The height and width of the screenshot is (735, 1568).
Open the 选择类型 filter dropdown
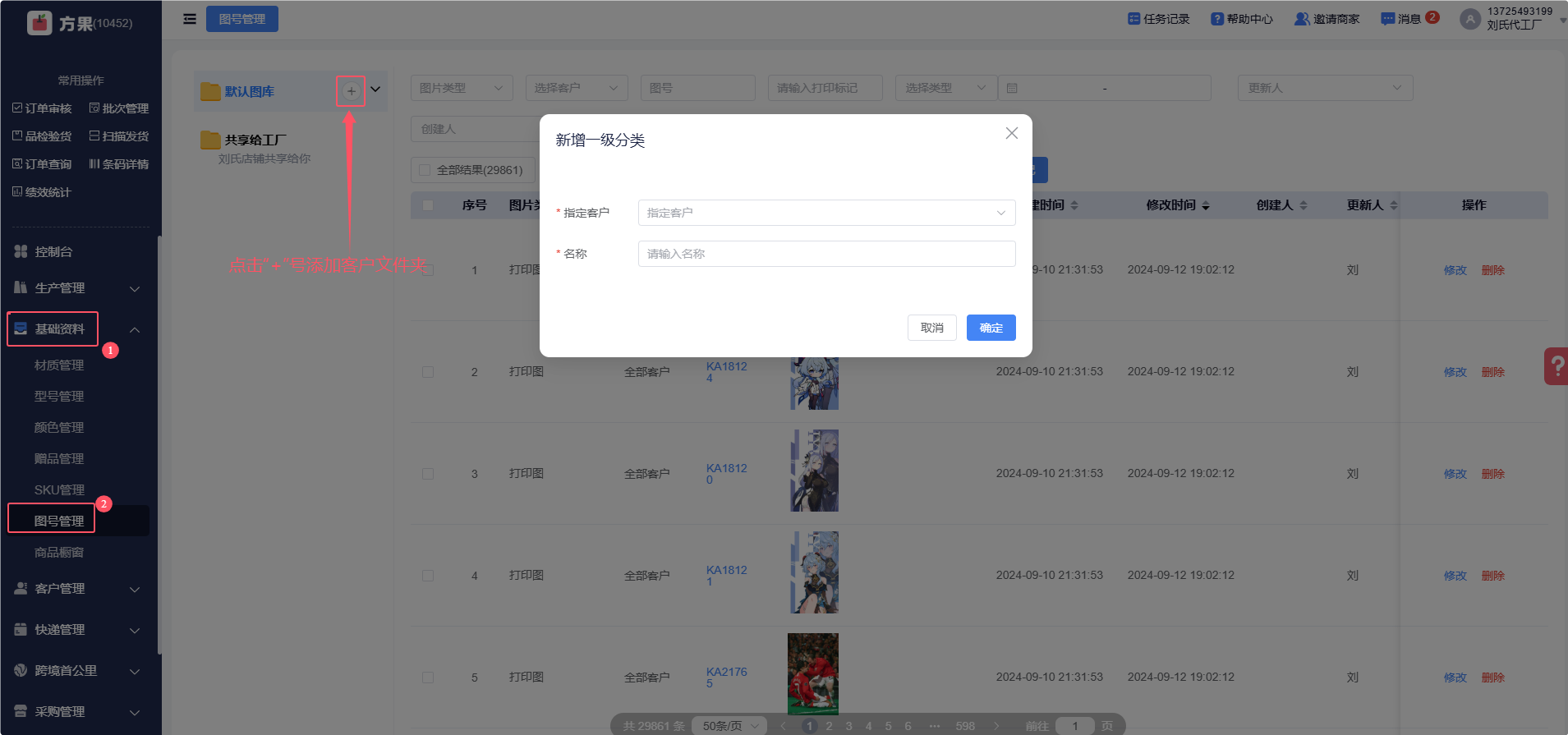[946, 88]
